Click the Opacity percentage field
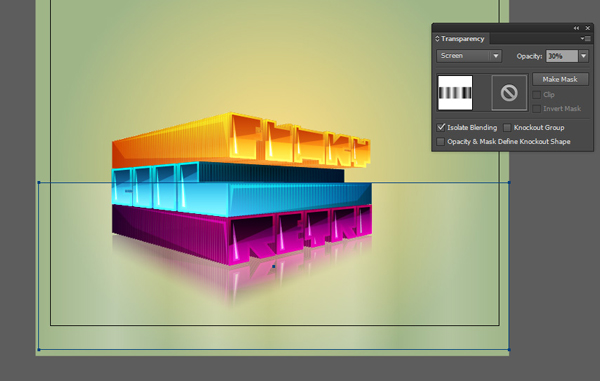The height and width of the screenshot is (381, 600). point(562,56)
